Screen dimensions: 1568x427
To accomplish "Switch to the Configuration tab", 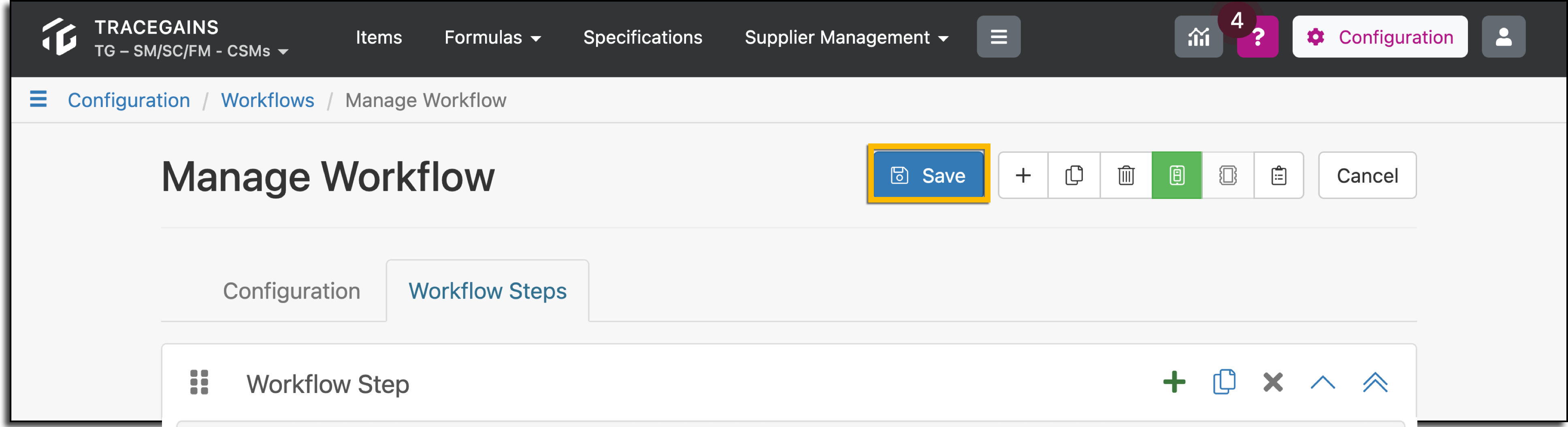I will [292, 291].
